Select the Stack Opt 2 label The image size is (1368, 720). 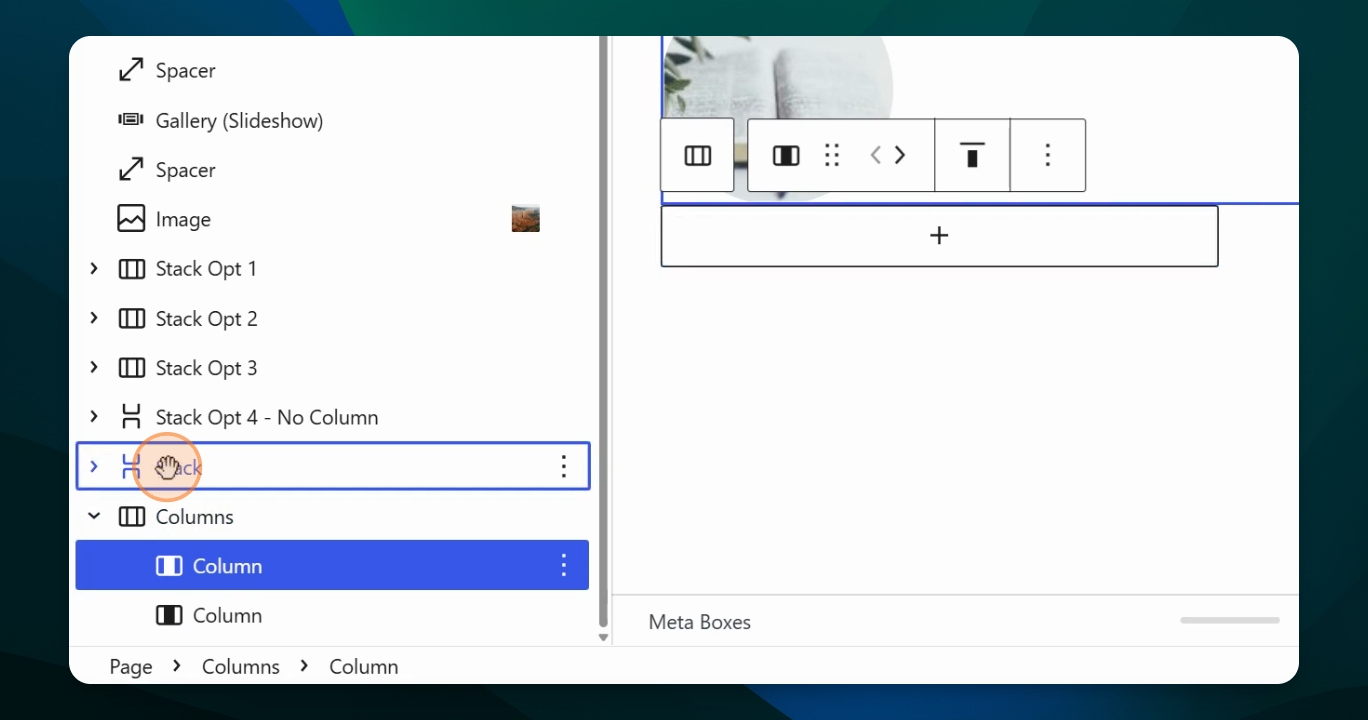(206, 319)
